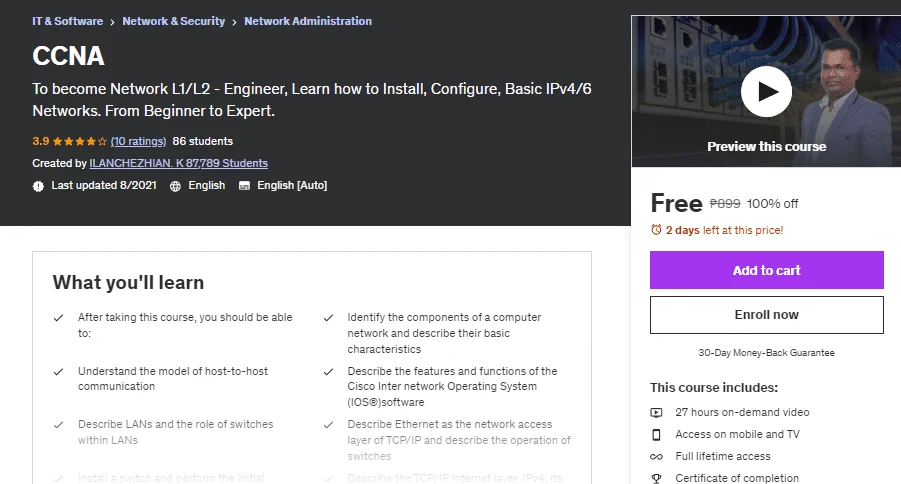Click the on-demand video icon
901x484 pixels.
[x=656, y=413]
